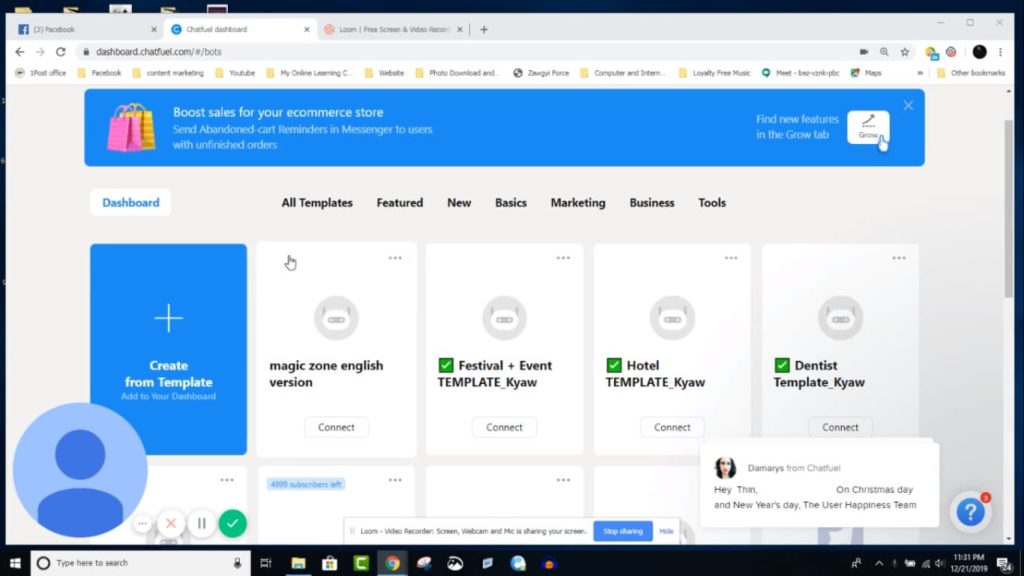This screenshot has width=1024, height=576.
Task: Hide the Loom screen sharing bar
Action: (666, 531)
